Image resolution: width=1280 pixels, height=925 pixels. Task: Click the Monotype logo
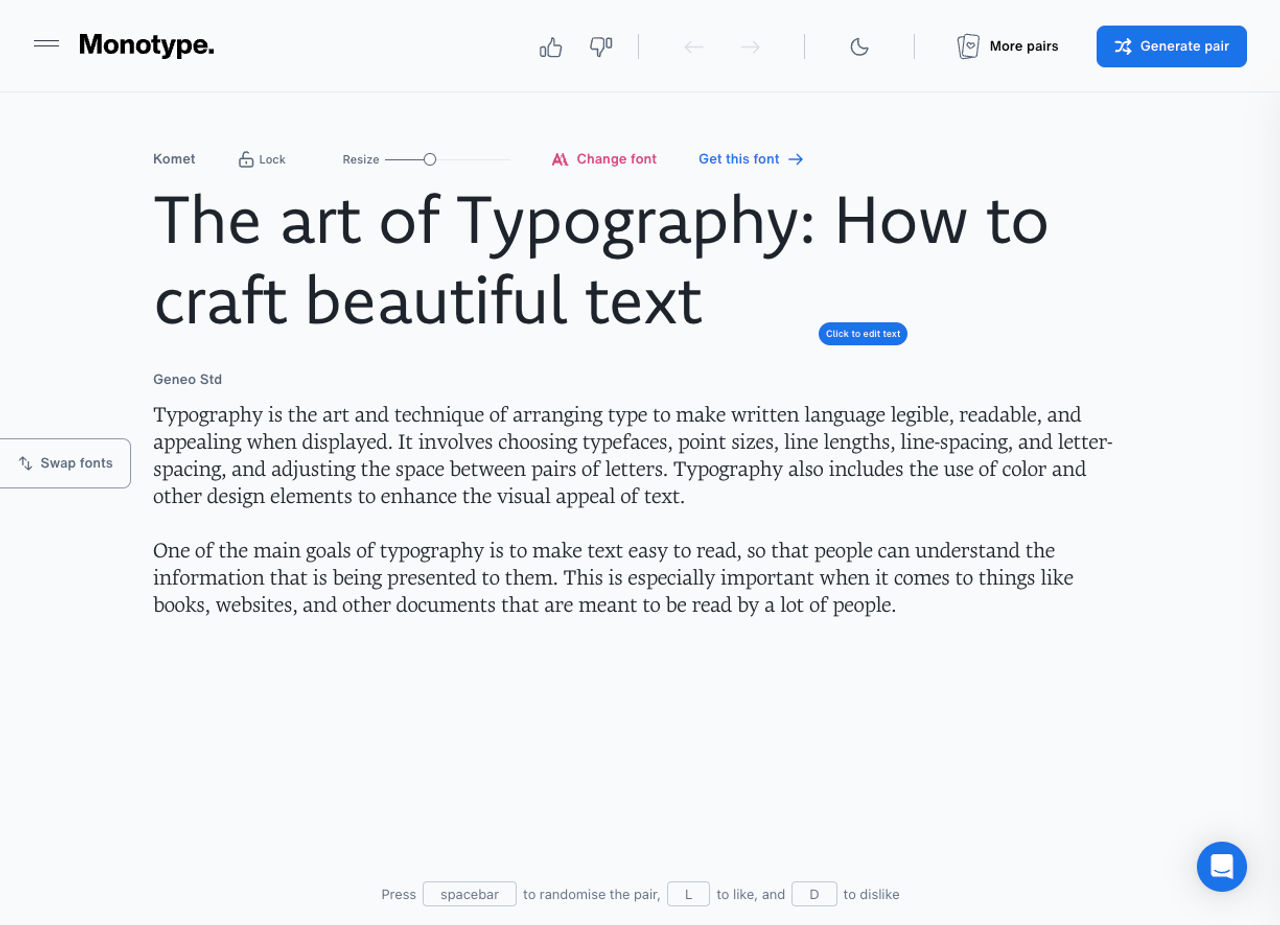pyautogui.click(x=146, y=45)
